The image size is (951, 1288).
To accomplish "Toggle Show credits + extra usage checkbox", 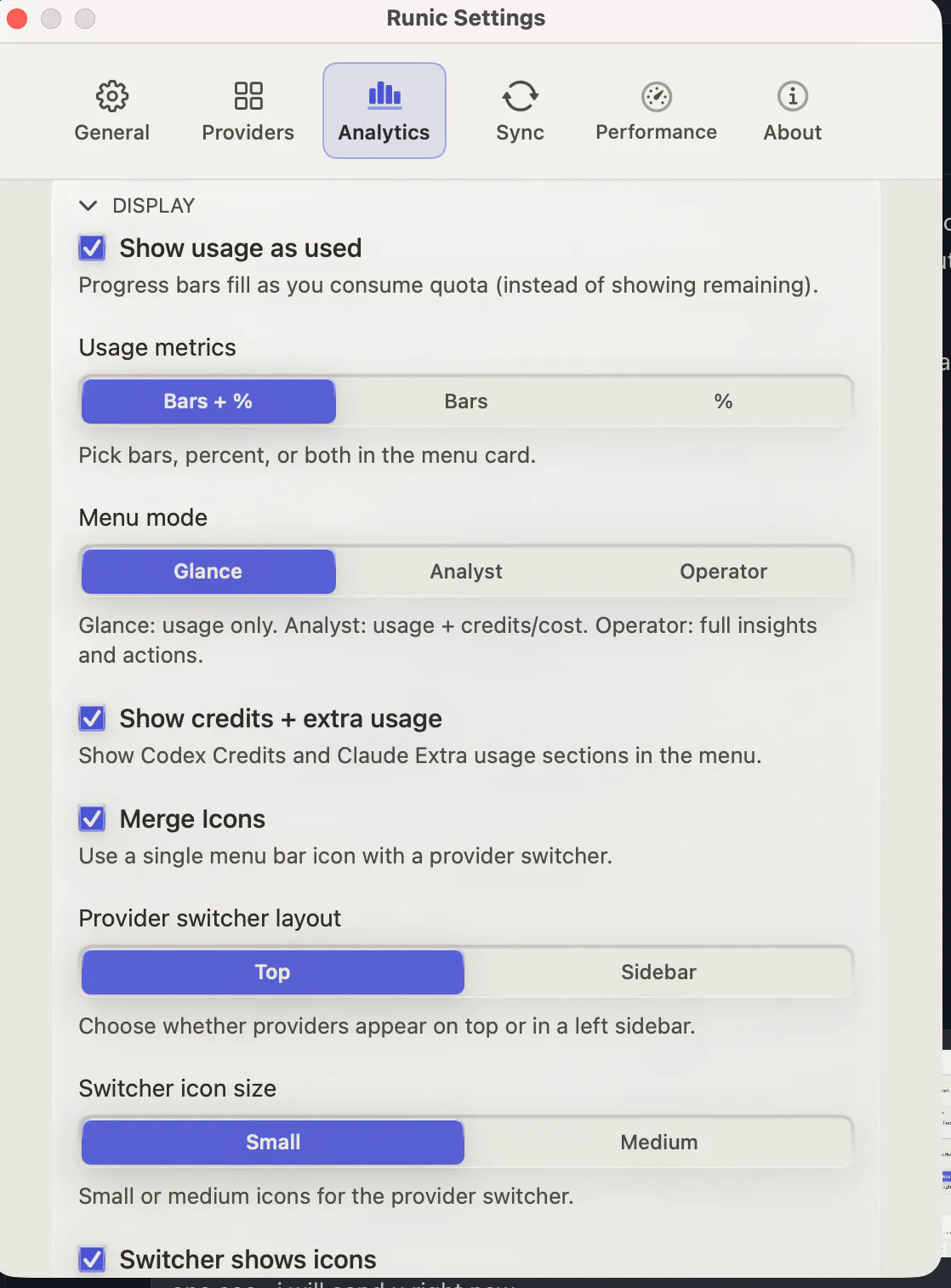I will [92, 718].
